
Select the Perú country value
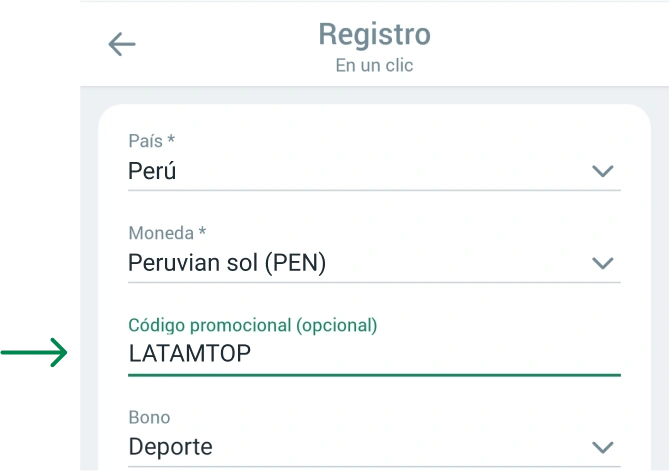152,171
